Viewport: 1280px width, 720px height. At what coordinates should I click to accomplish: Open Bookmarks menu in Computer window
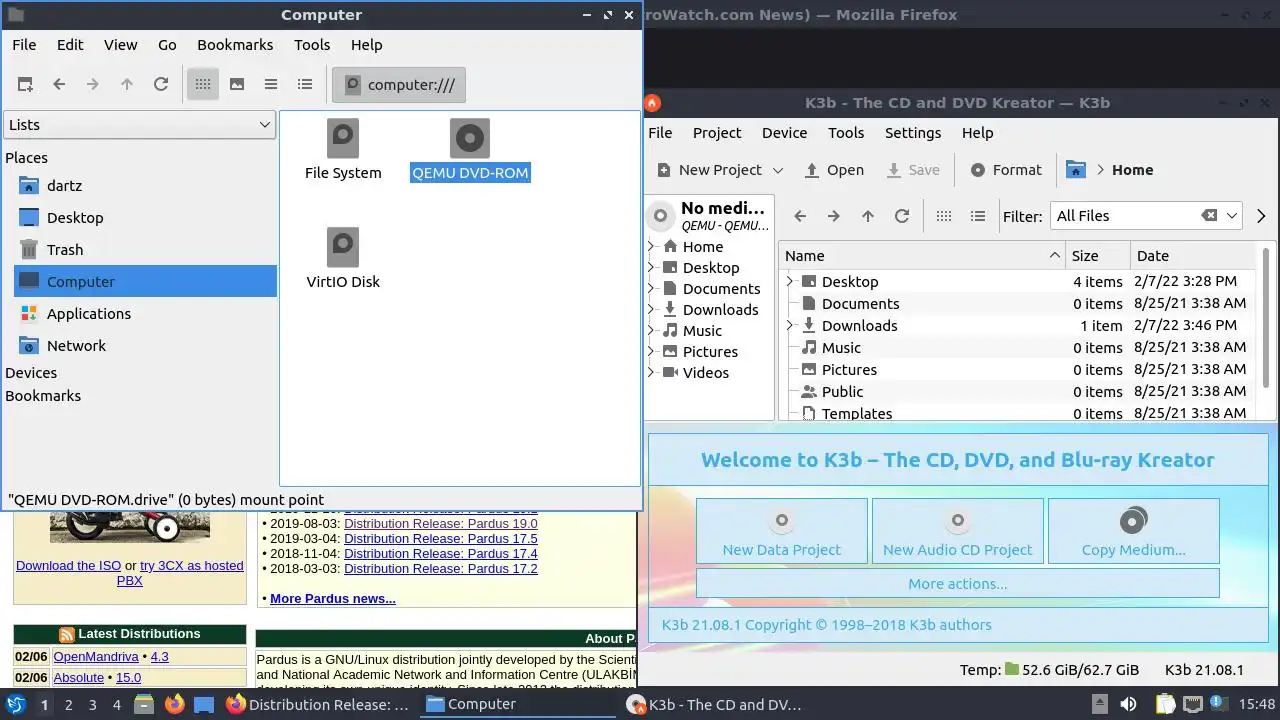click(x=235, y=45)
